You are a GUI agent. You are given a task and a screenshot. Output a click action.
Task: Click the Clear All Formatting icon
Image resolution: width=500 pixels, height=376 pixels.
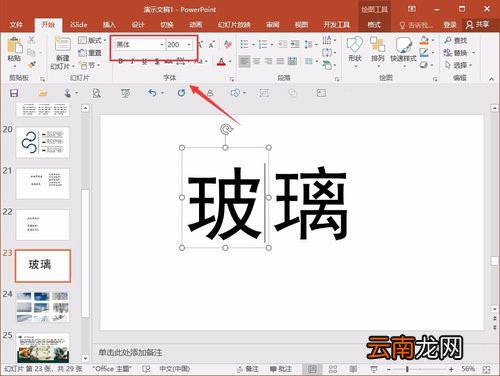[228, 45]
